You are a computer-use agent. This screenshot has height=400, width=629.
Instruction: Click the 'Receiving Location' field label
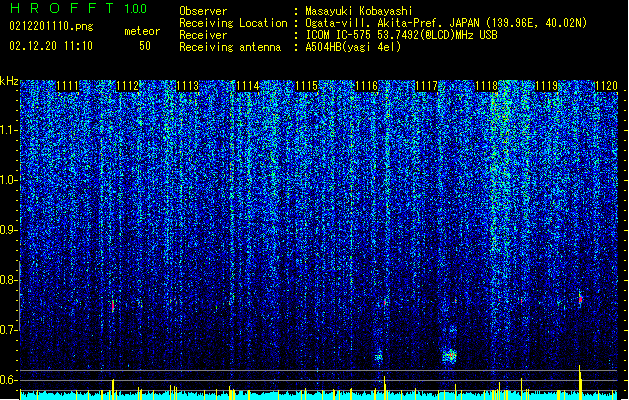pos(233,23)
